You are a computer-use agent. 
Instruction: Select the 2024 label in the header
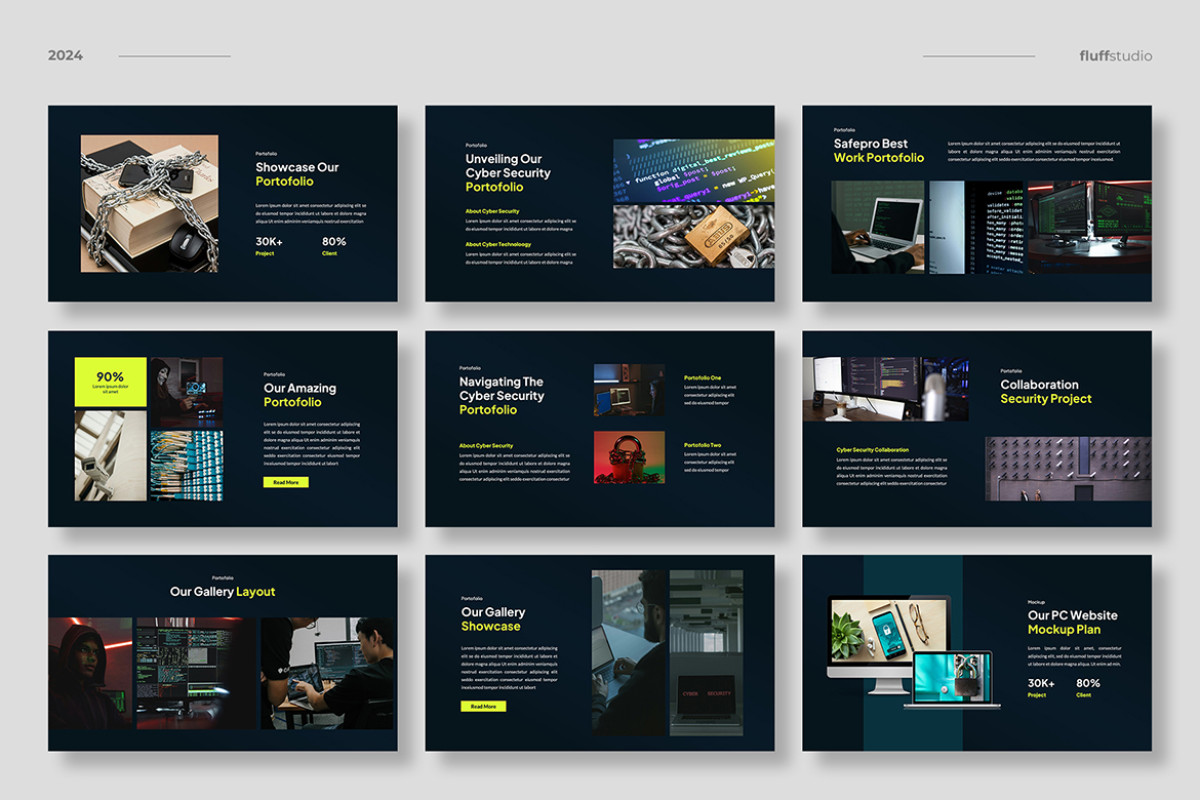pyautogui.click(x=65, y=56)
